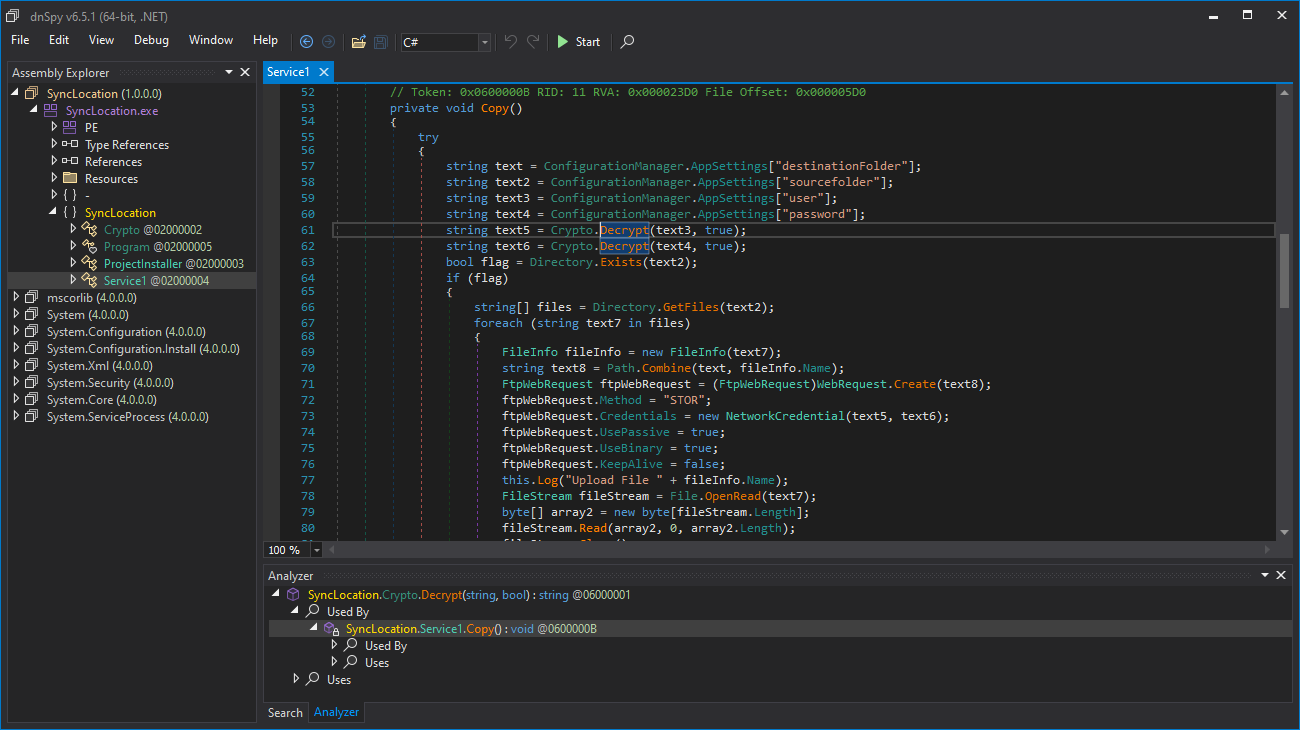The height and width of the screenshot is (730, 1300).
Task: Click the Search magnifier icon in toolbar
Action: coord(627,41)
